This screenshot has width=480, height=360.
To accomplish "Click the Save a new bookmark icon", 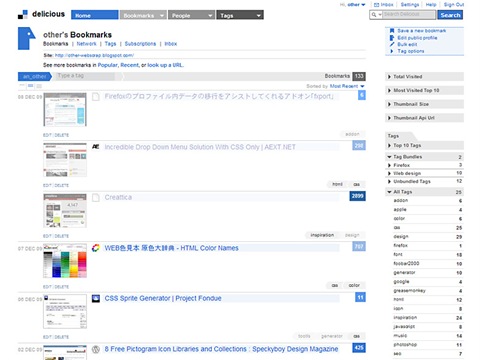I will tap(392, 31).
